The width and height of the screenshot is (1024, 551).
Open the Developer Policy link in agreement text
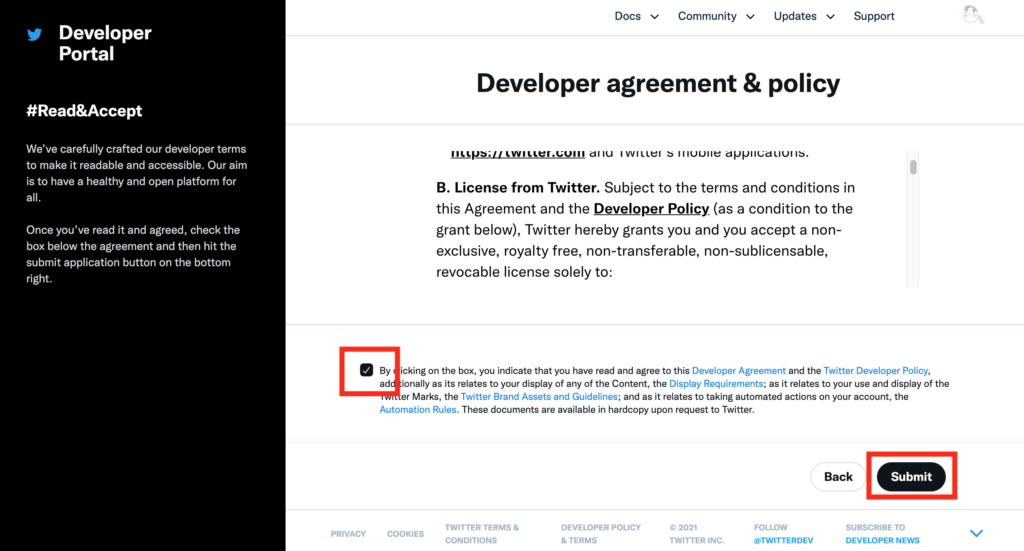(651, 208)
